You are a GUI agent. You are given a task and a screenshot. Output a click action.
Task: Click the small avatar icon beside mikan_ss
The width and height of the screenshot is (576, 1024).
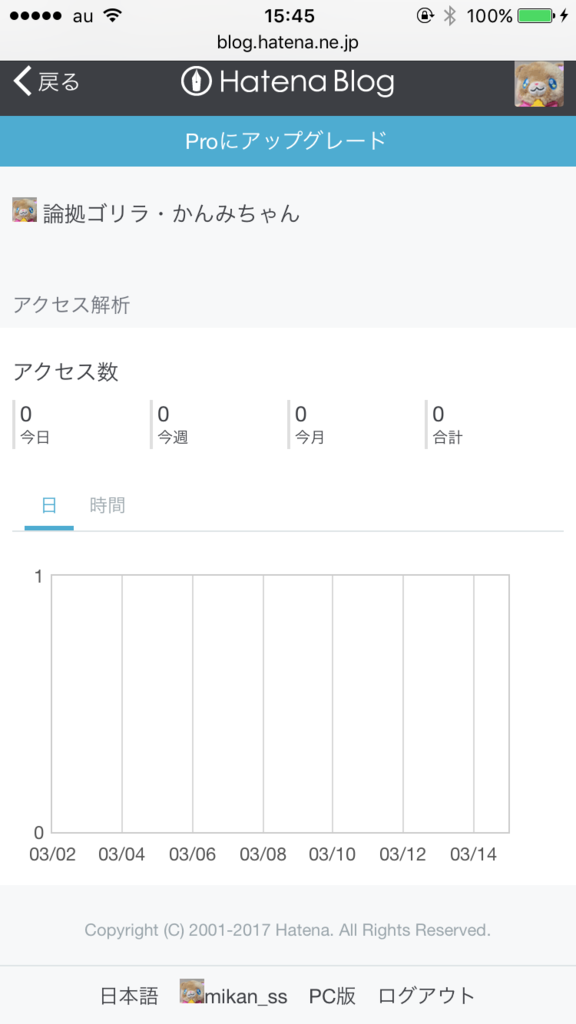(x=192, y=991)
